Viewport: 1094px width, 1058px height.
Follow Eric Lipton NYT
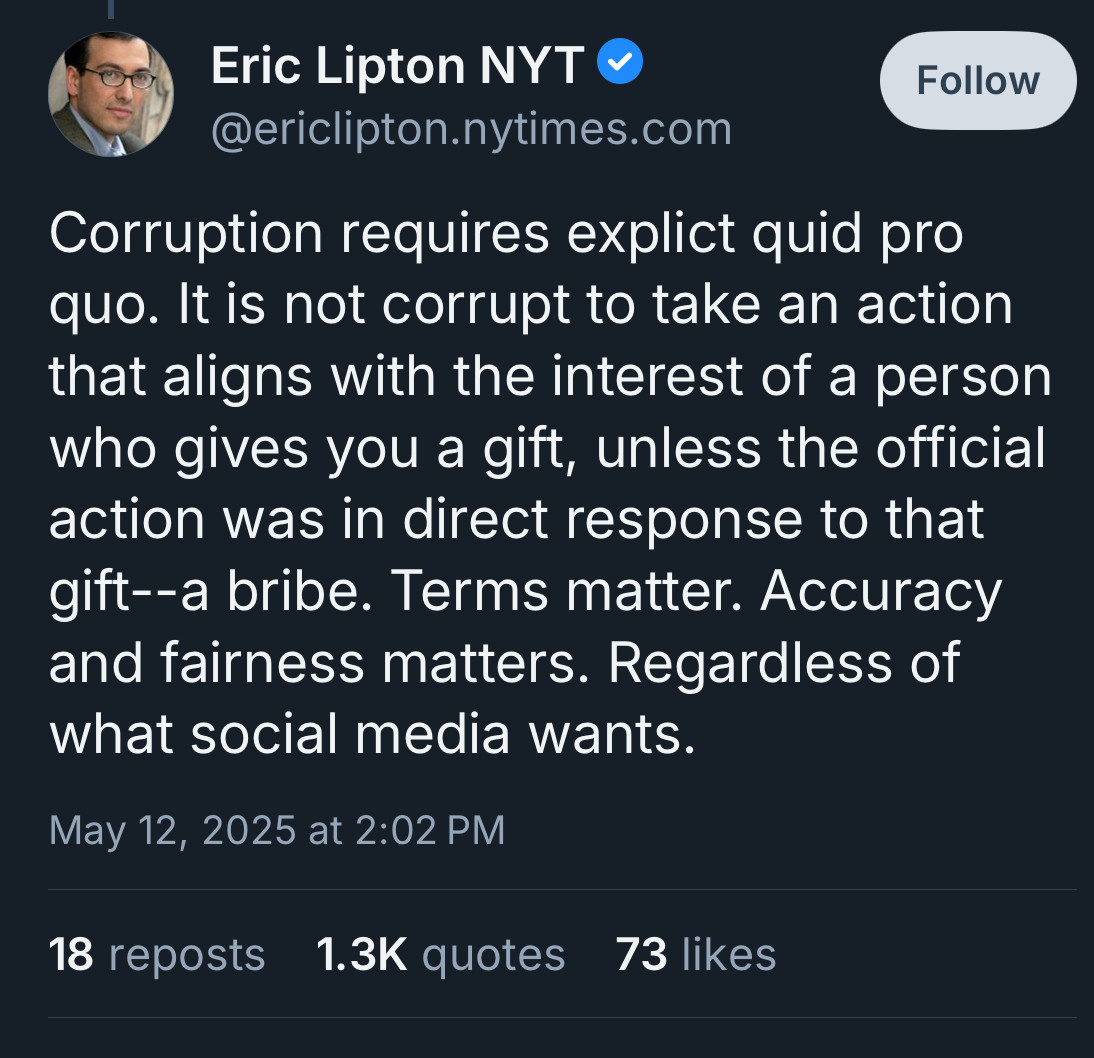(x=977, y=80)
